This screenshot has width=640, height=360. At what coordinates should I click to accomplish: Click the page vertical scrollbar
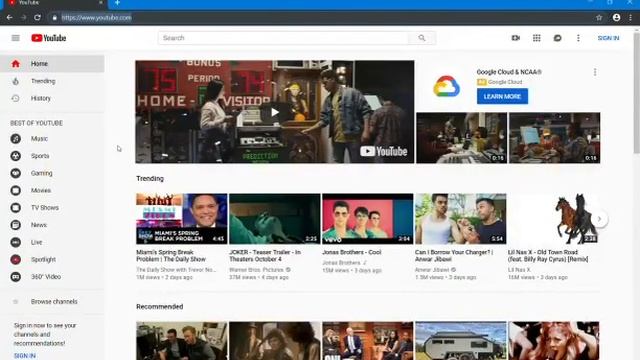coord(637,94)
